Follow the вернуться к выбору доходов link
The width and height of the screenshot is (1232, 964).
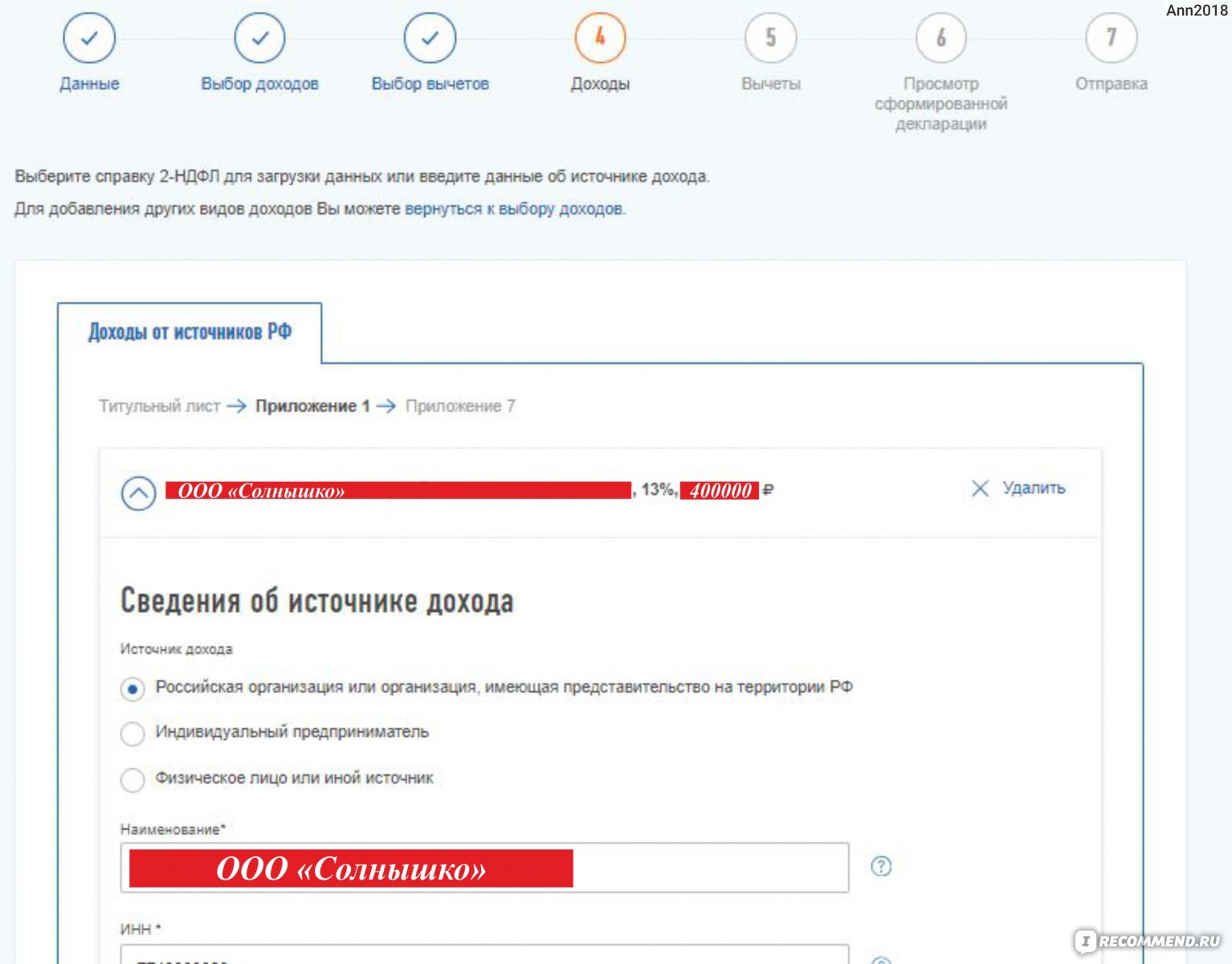[x=514, y=209]
